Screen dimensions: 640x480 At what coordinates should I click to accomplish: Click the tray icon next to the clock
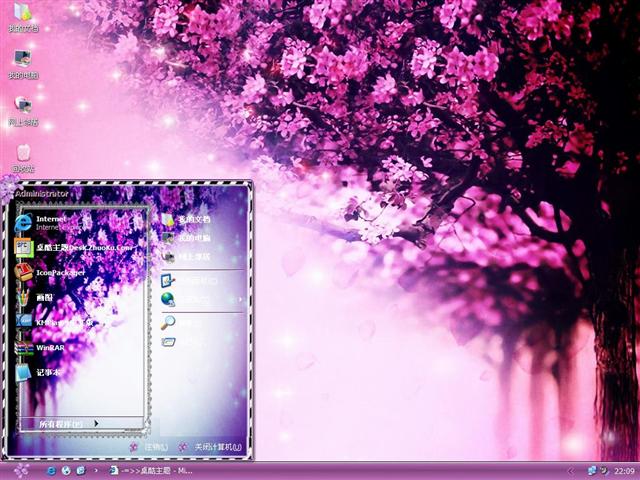coord(604,471)
